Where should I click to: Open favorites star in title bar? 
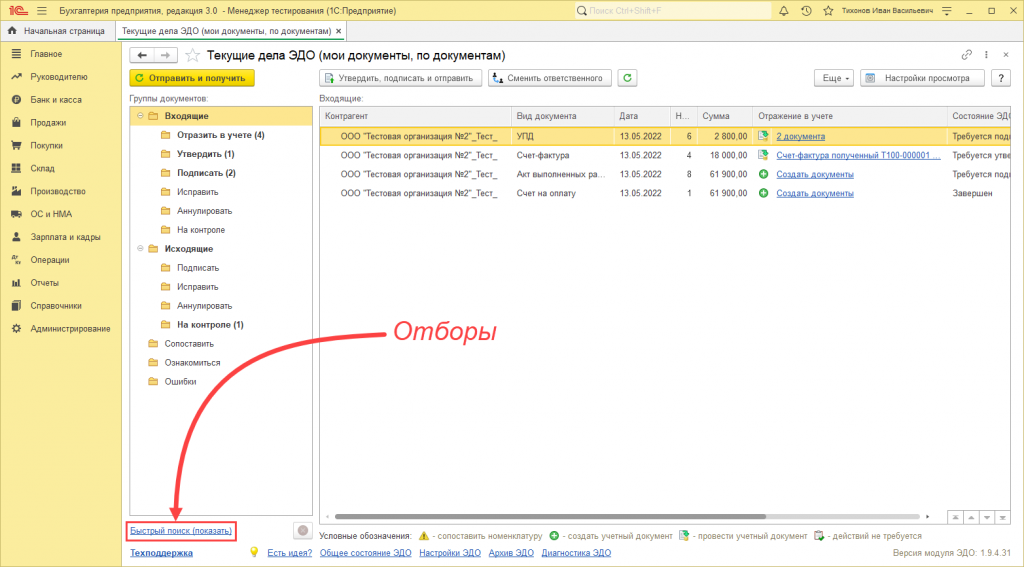pyautogui.click(x=828, y=10)
